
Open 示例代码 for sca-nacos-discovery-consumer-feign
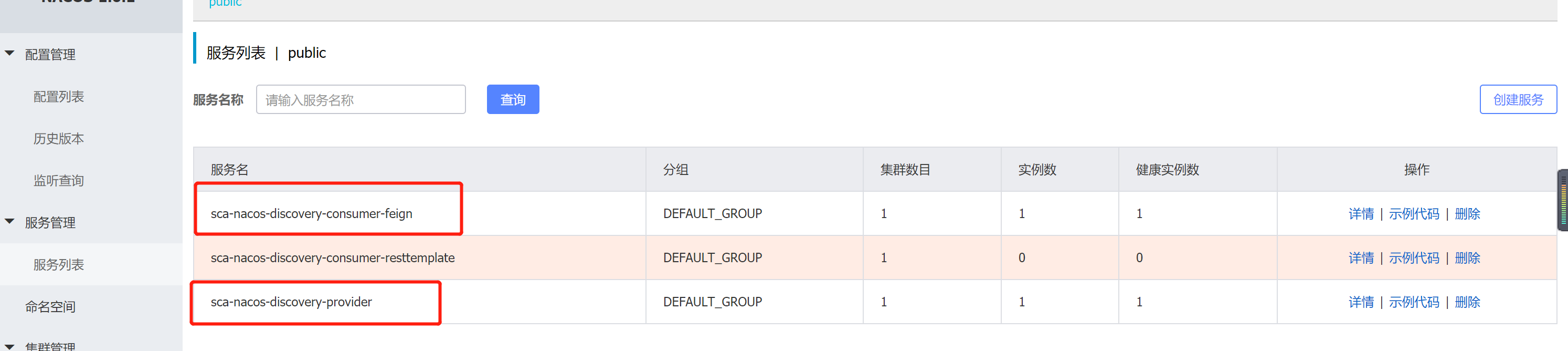click(x=1414, y=213)
